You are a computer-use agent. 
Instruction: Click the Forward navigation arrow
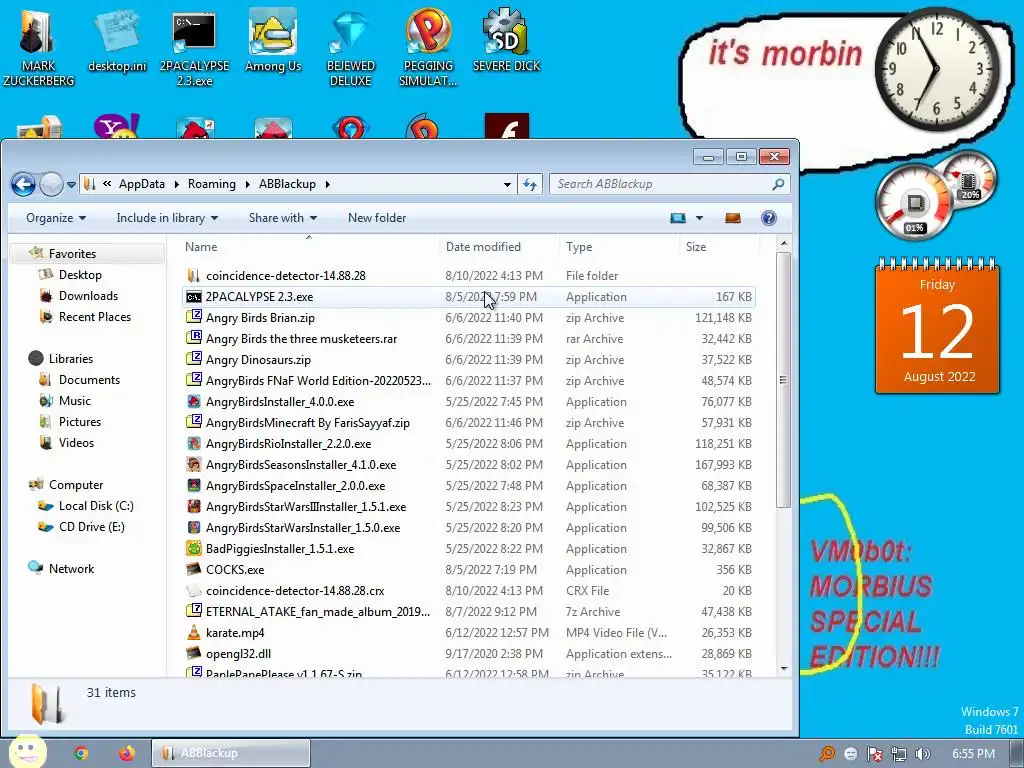click(x=51, y=184)
